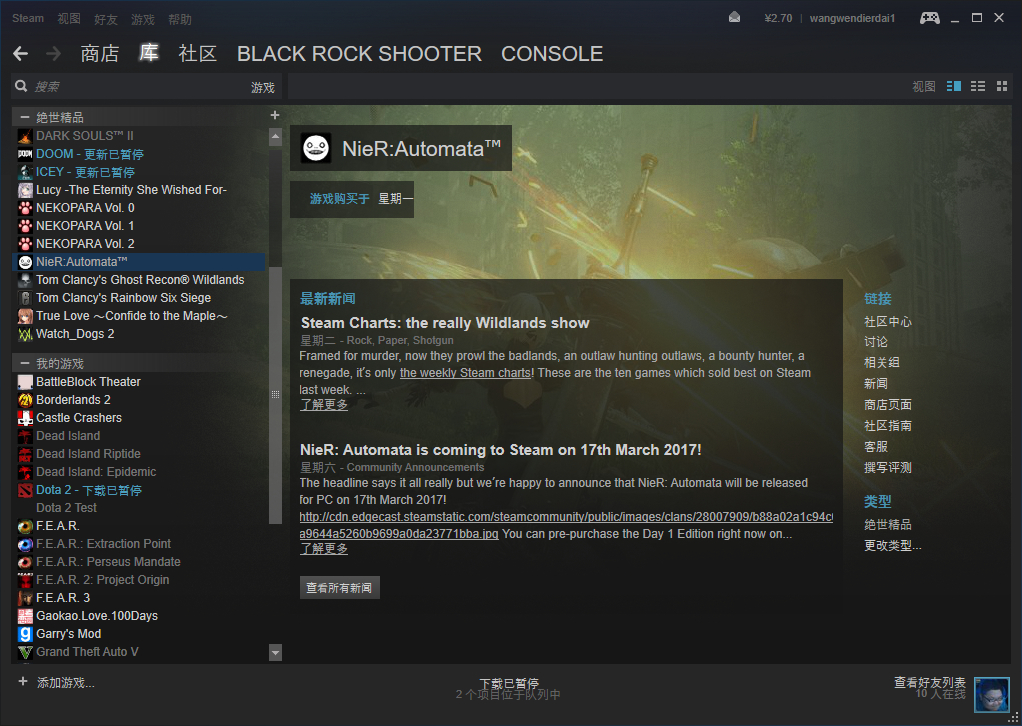Image resolution: width=1022 pixels, height=726 pixels.
Task: Click 了解更多 under NieR release news
Action: coord(324,549)
